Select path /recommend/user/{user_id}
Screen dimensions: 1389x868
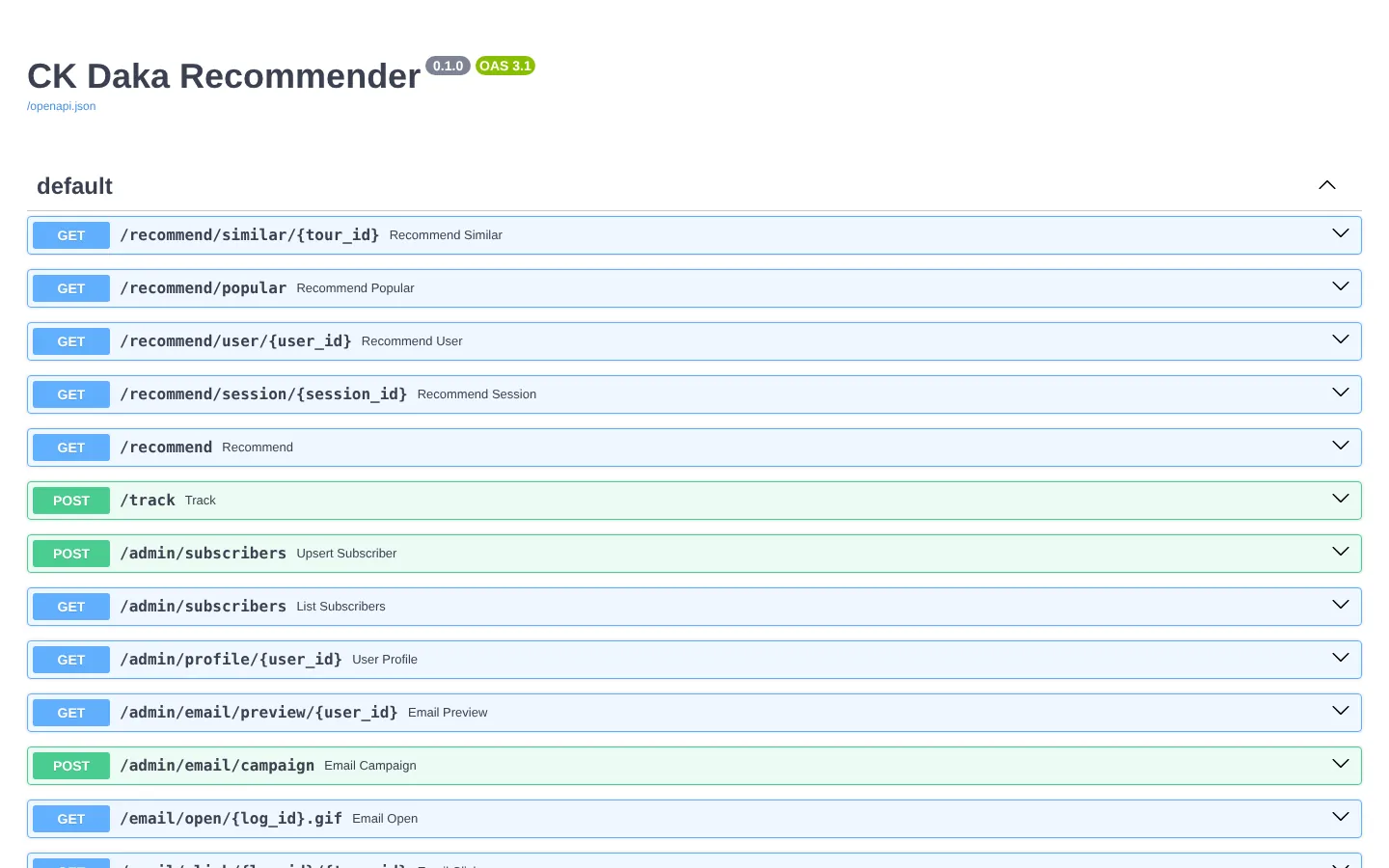click(x=235, y=341)
